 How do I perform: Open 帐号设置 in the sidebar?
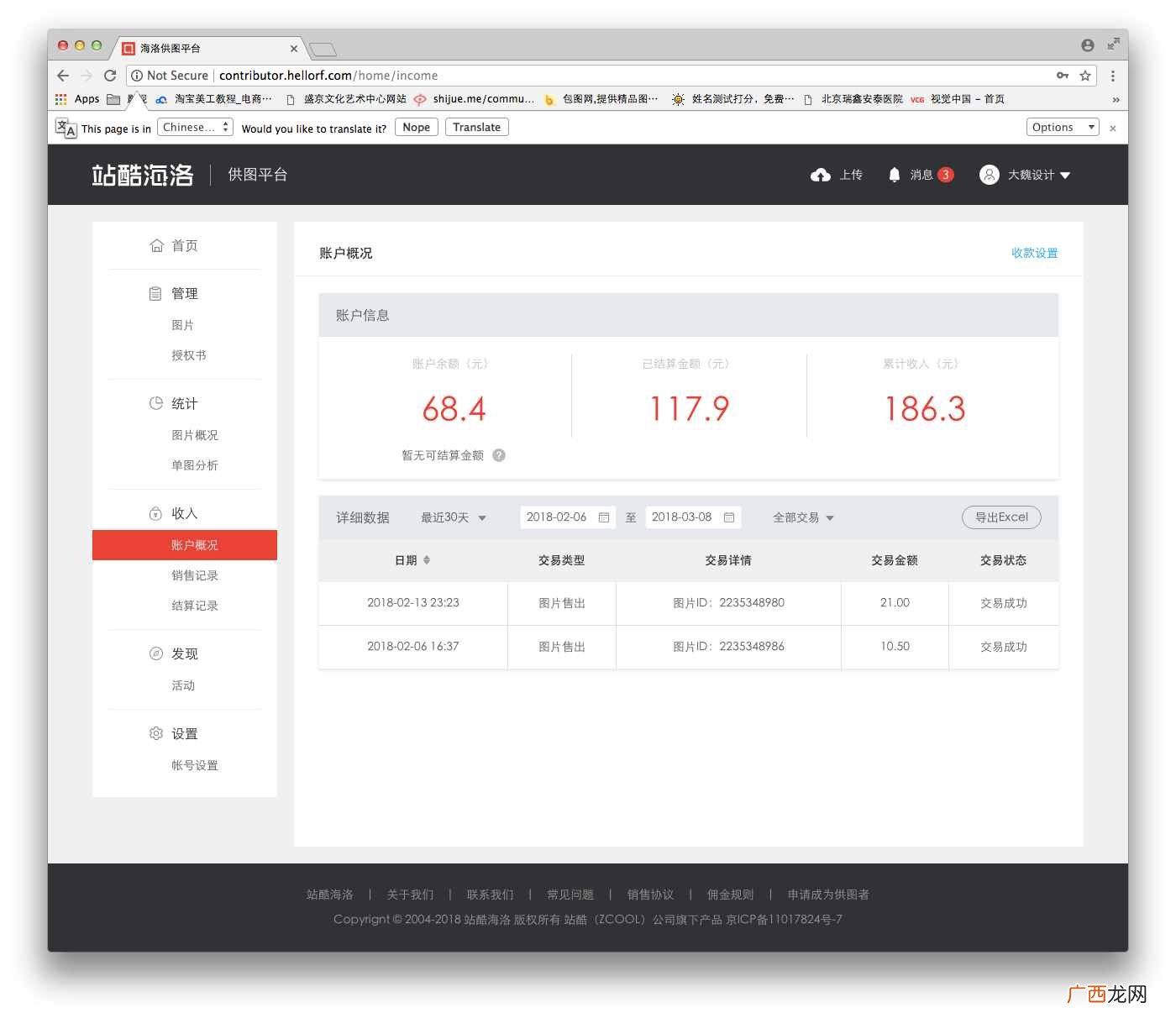(x=195, y=765)
